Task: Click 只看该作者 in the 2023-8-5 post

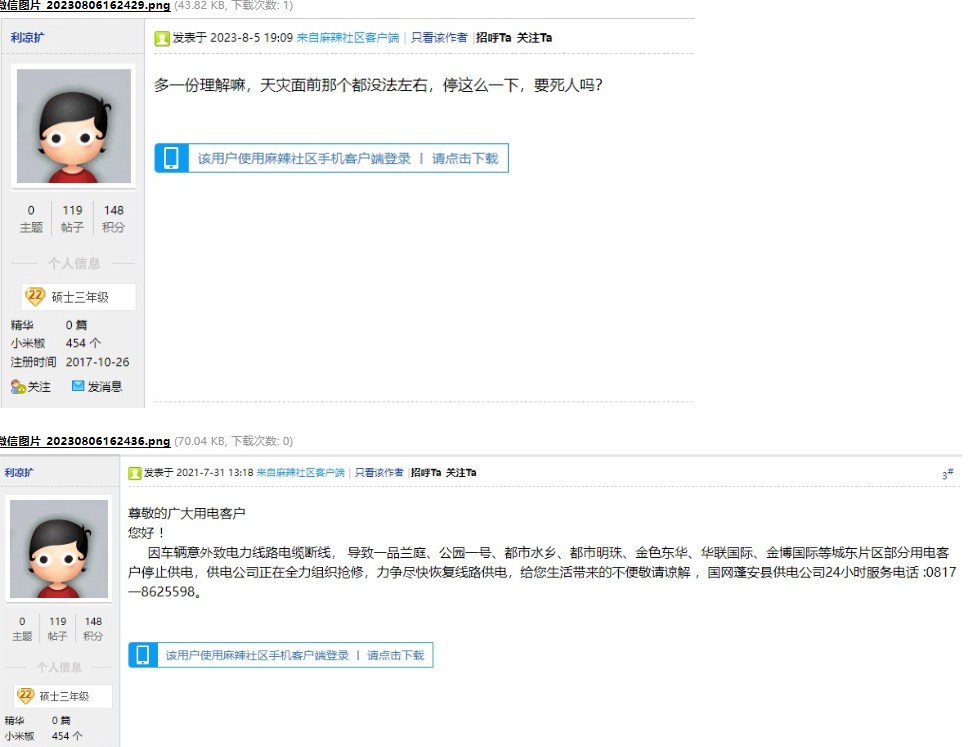Action: (x=439, y=38)
